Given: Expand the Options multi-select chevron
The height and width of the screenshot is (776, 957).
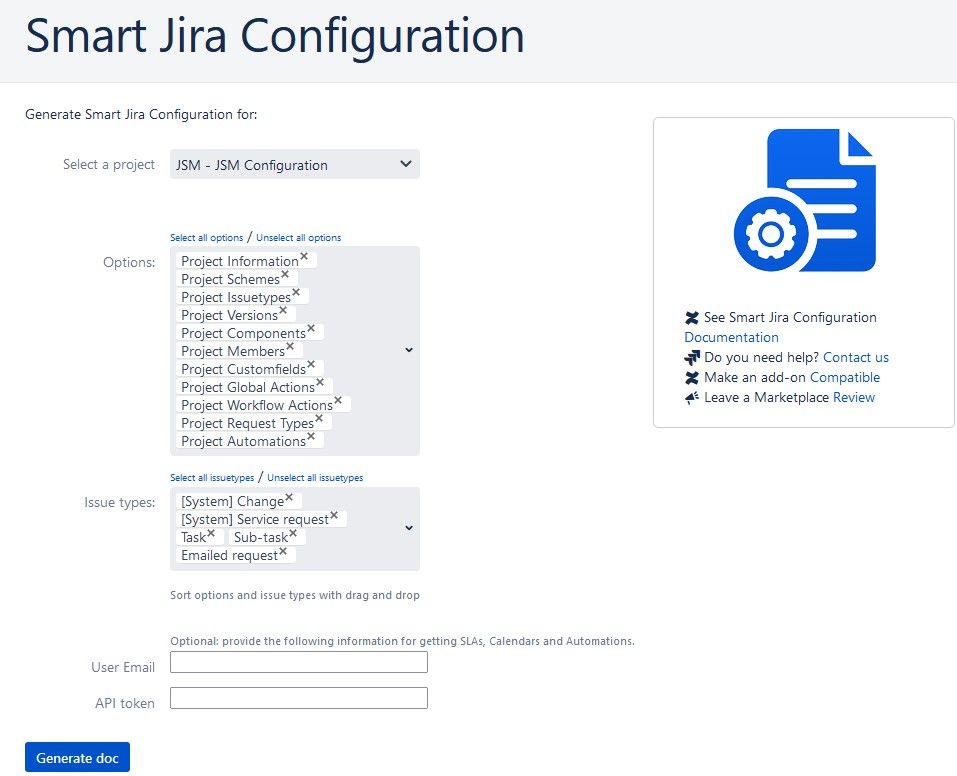Looking at the screenshot, I should tap(409, 350).
